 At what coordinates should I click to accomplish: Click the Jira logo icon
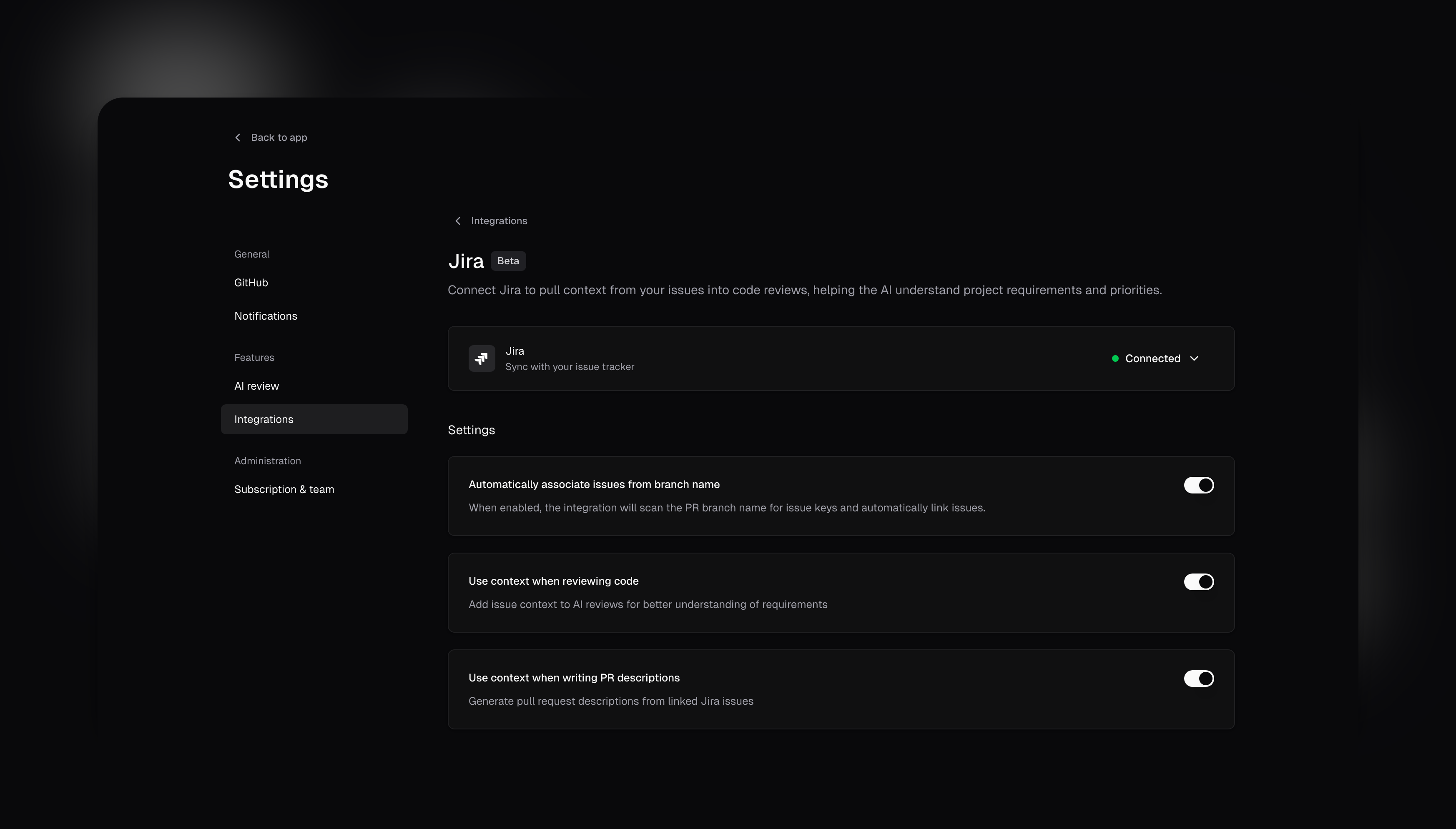coord(481,358)
